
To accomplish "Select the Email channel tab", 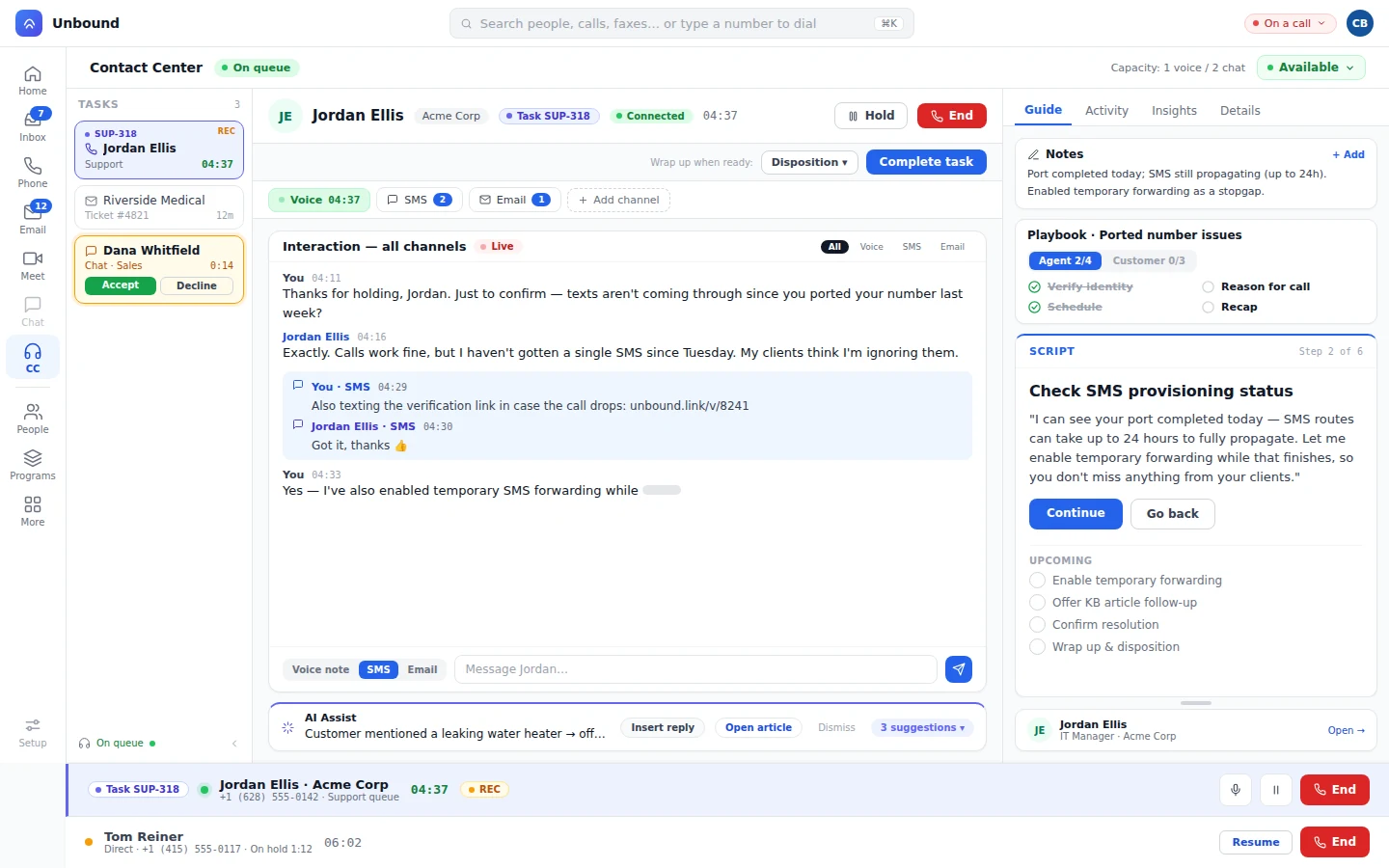I will point(514,200).
